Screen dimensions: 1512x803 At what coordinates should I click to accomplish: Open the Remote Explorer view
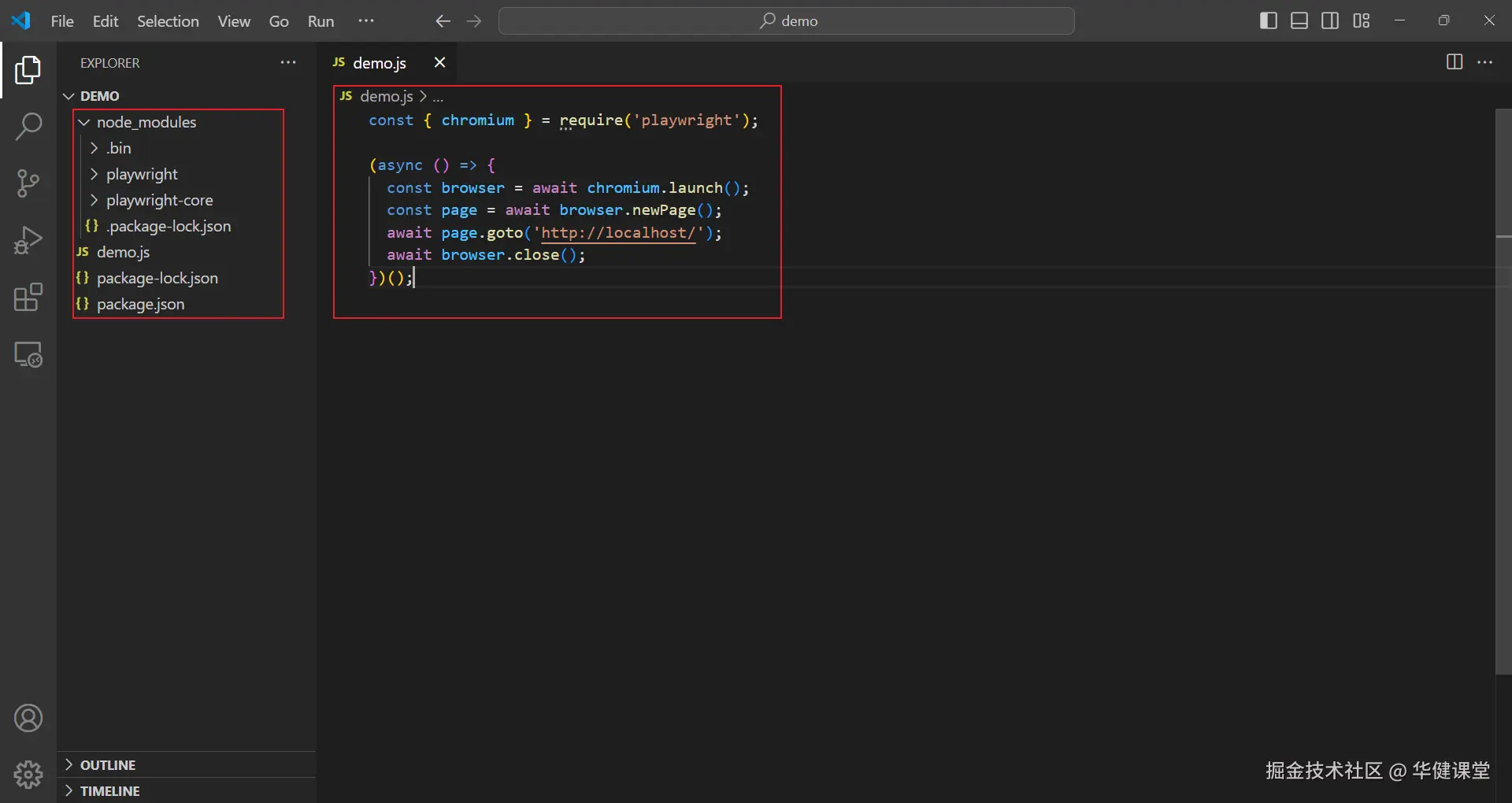click(x=28, y=355)
